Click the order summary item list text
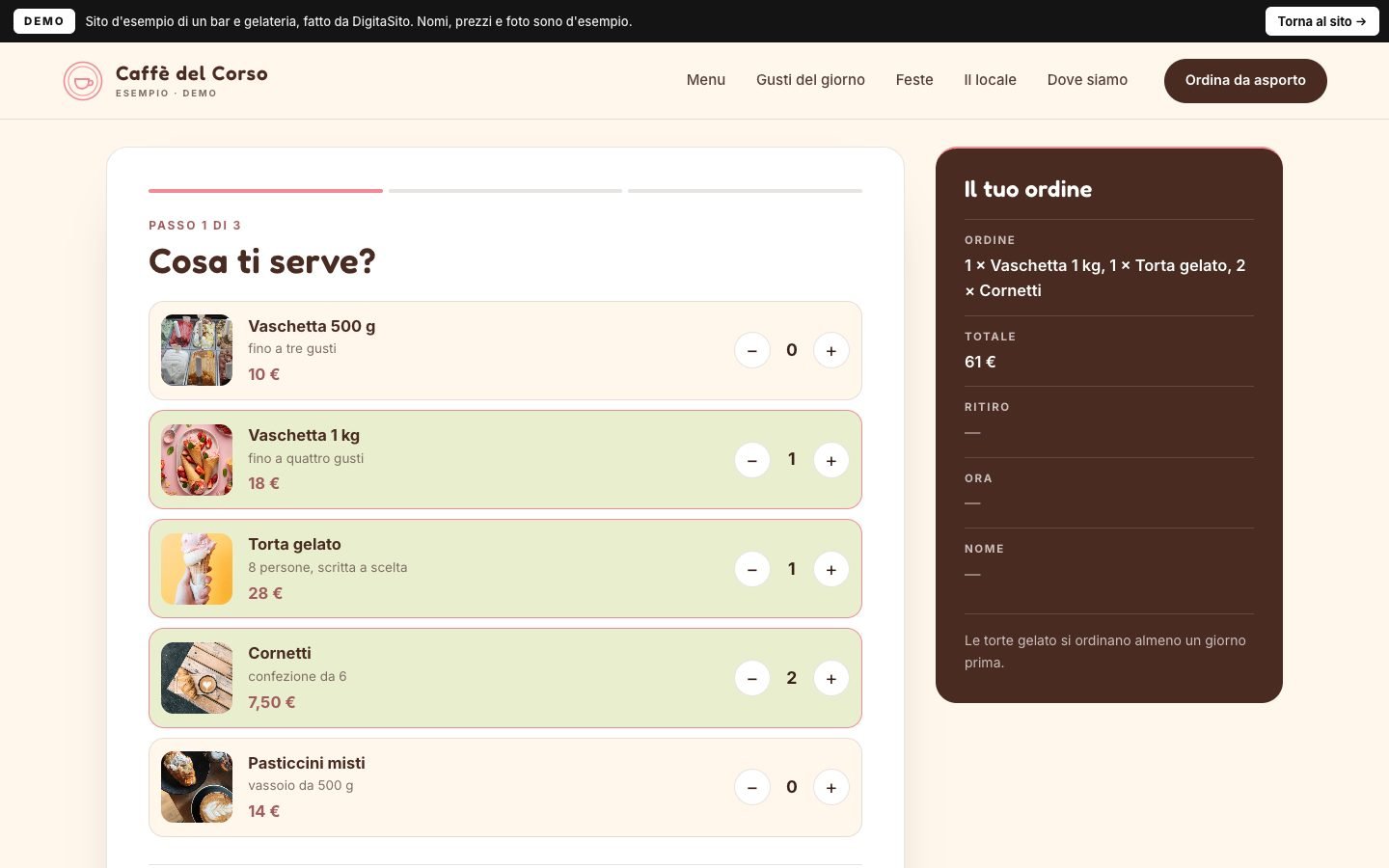The height and width of the screenshot is (868, 1389). click(x=1105, y=278)
